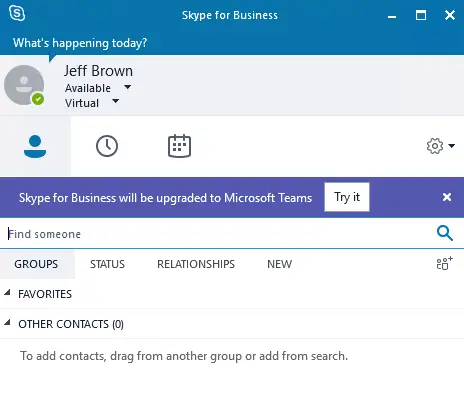Open the Options gear icon
This screenshot has height=408, width=464.
pyautogui.click(x=435, y=146)
